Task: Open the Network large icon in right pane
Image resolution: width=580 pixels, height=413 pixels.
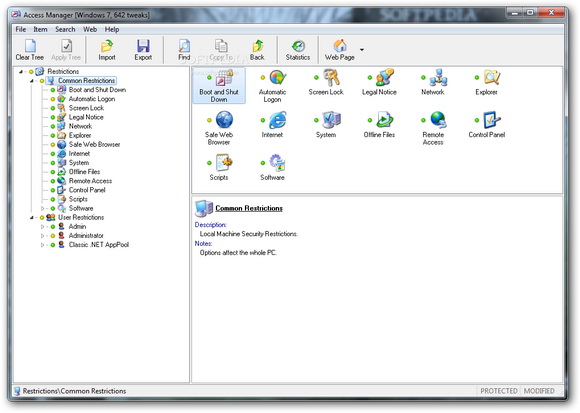Action: pos(439,77)
